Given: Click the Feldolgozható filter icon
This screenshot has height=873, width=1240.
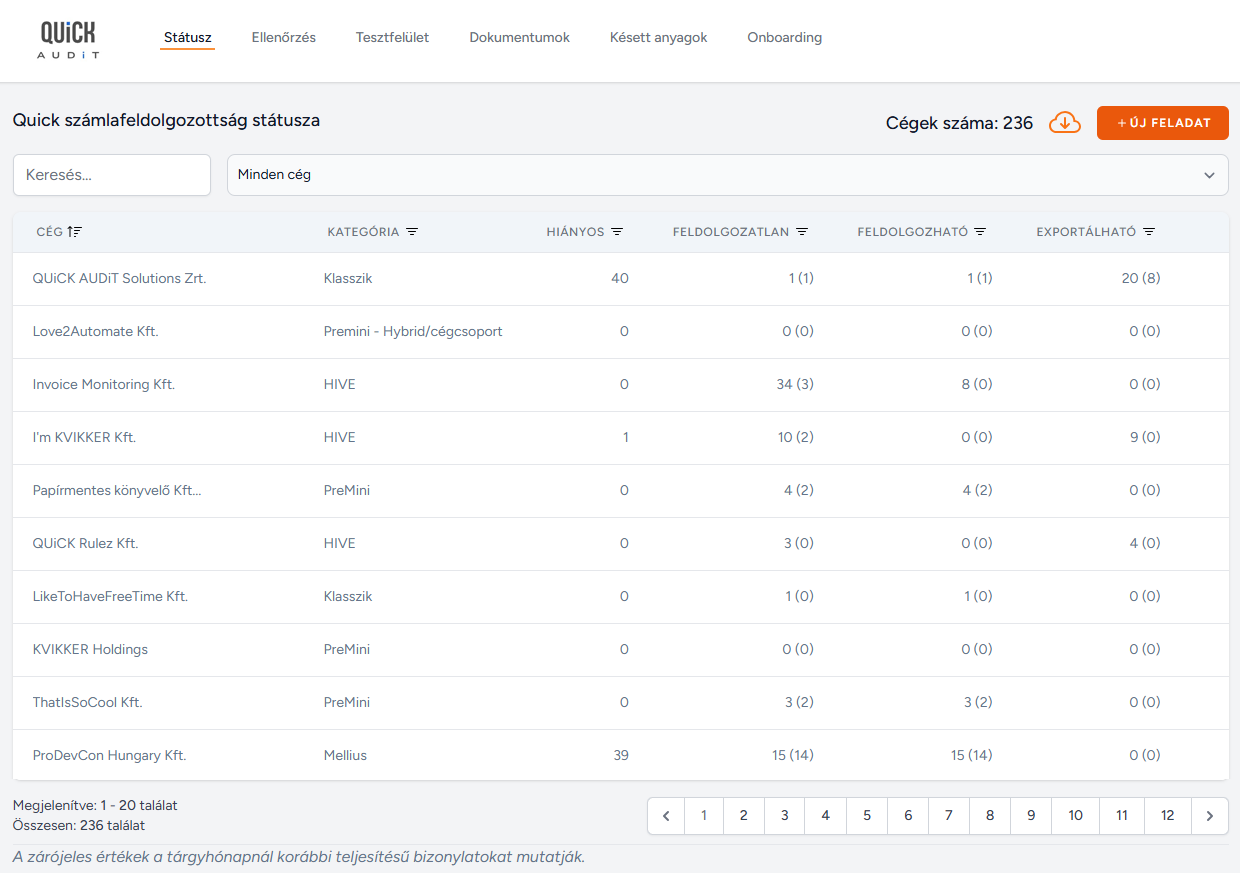Looking at the screenshot, I should (x=980, y=232).
